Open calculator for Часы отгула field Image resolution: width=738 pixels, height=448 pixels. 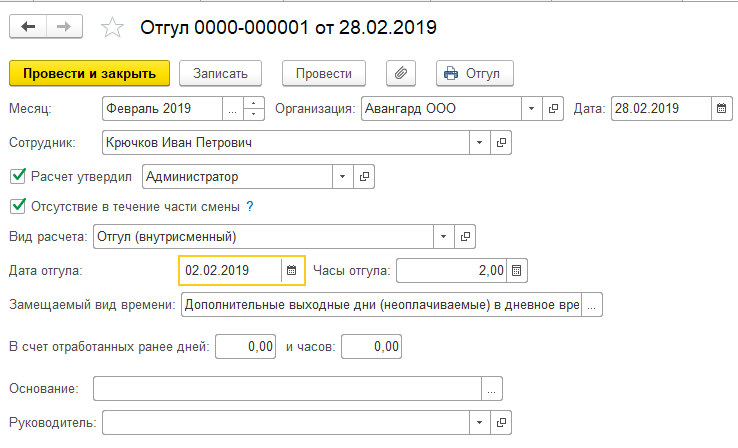(516, 270)
